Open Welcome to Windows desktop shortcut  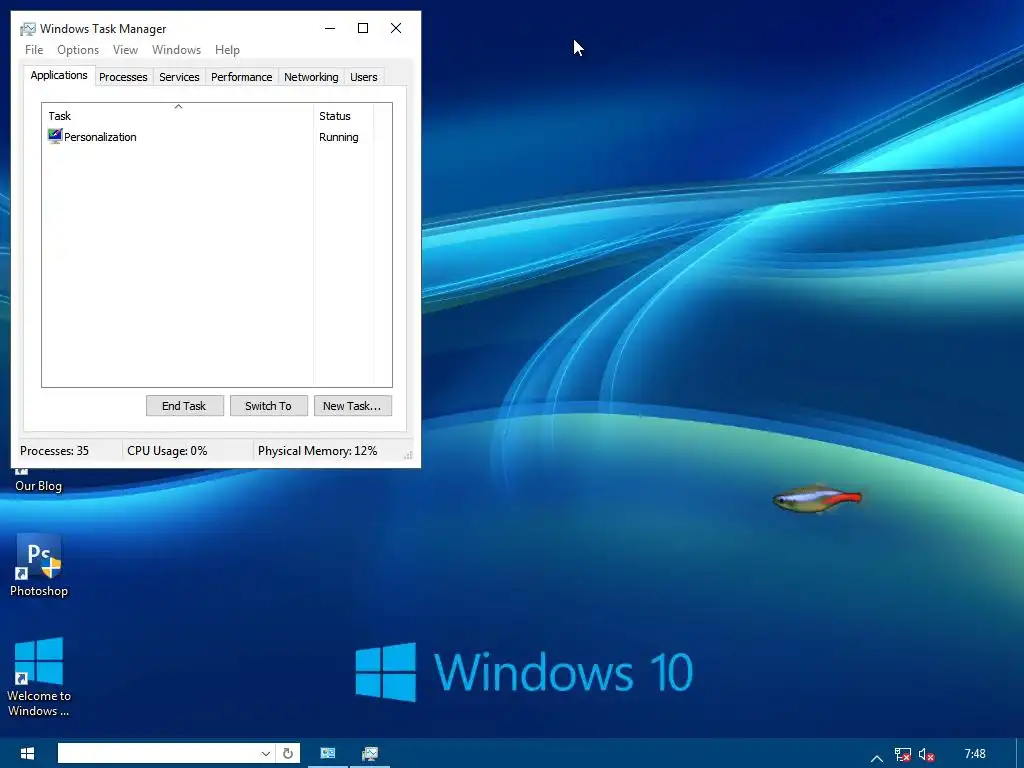(x=39, y=677)
